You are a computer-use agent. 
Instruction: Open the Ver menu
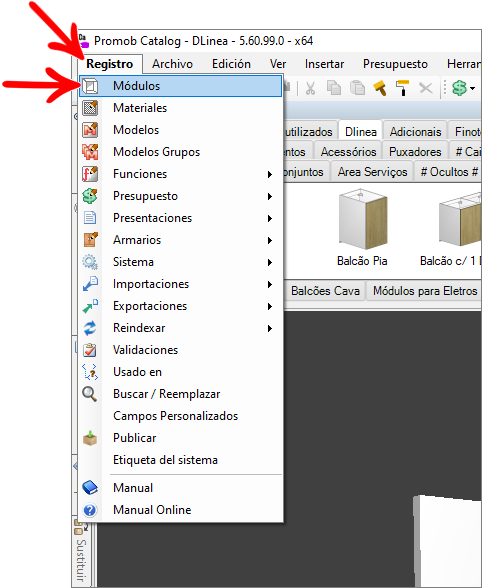pos(278,64)
